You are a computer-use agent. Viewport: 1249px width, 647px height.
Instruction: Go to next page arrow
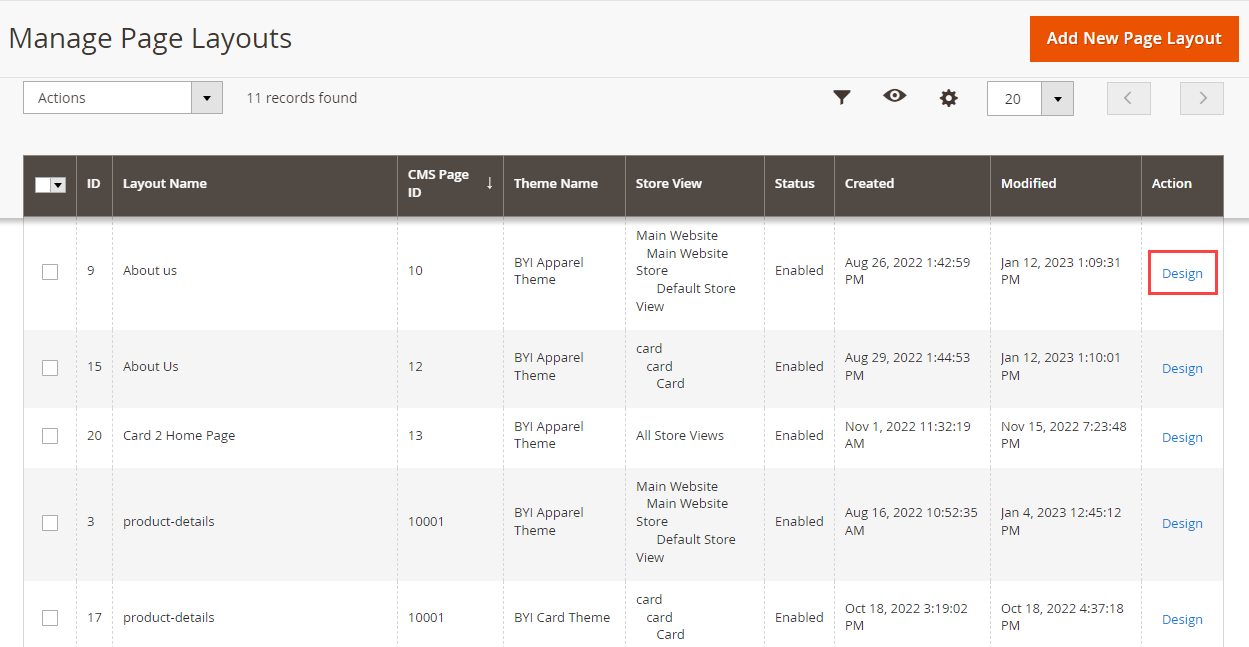click(x=1202, y=98)
